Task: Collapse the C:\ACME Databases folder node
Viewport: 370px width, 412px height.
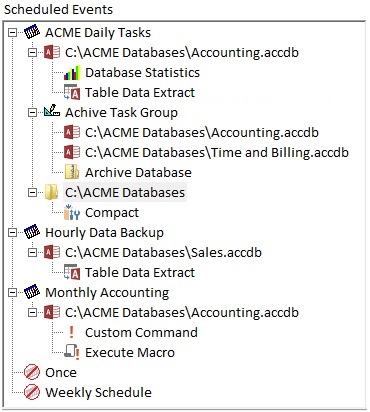Action: tap(32, 193)
